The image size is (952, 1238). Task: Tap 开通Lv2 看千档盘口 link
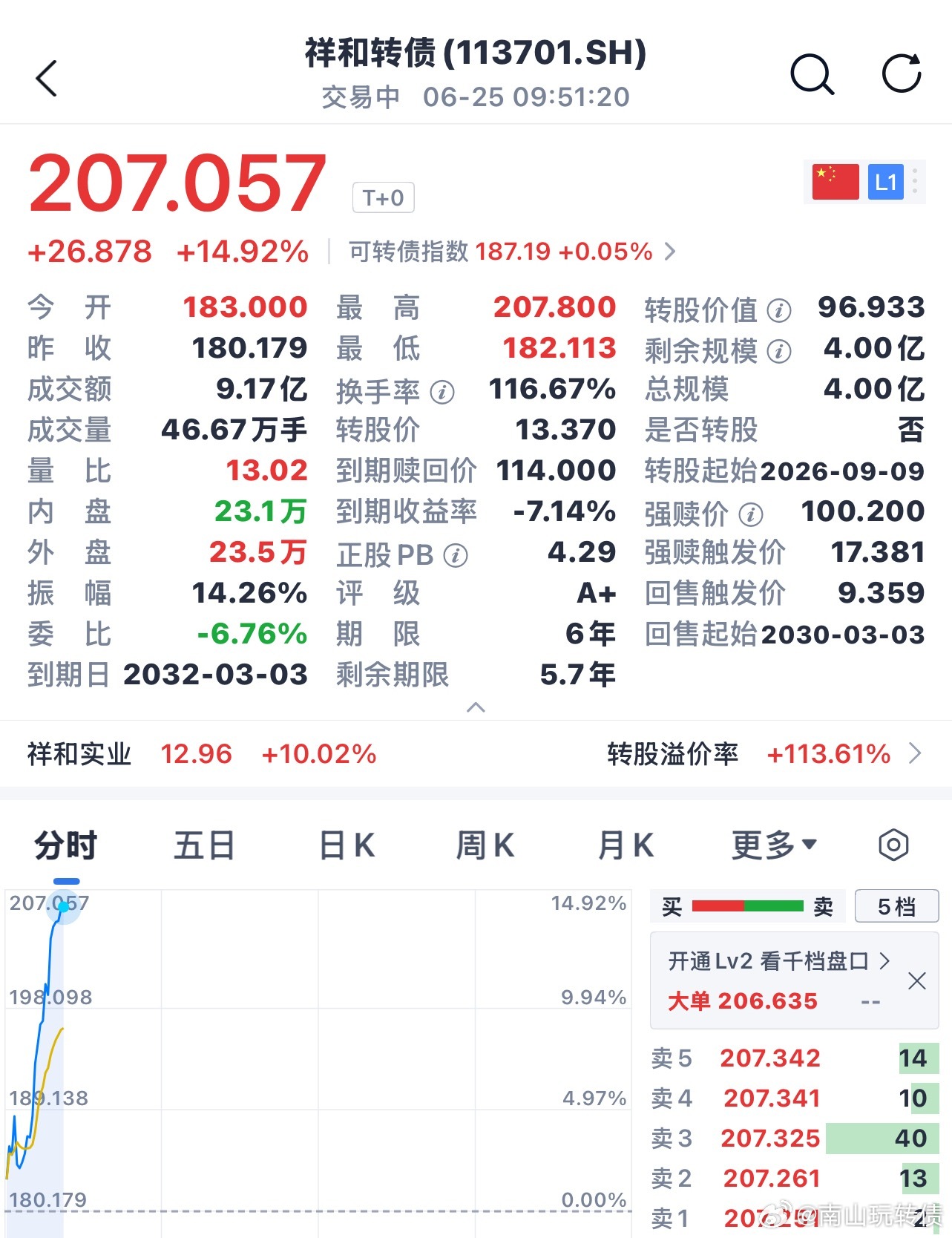779,961
